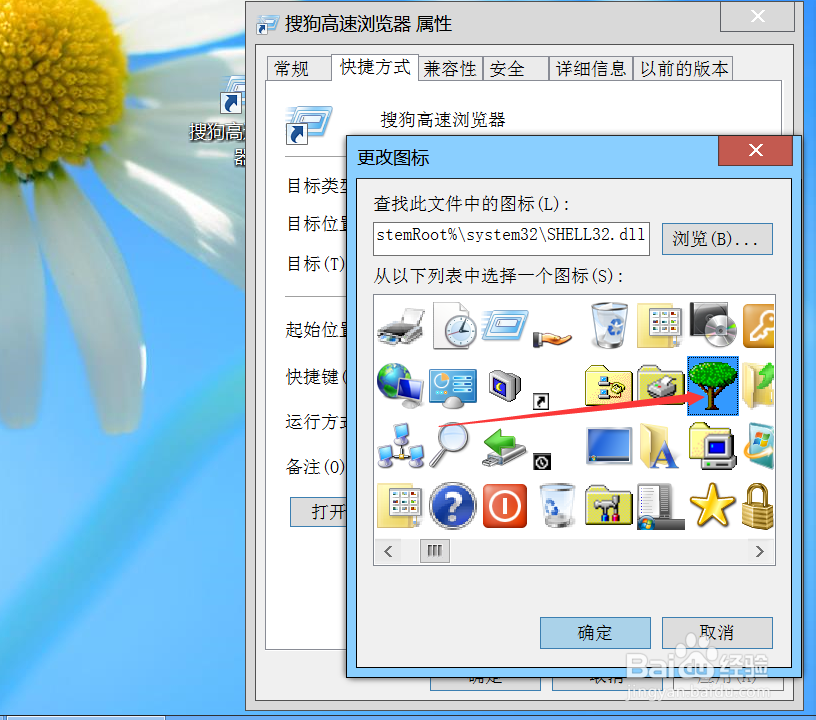Switch to 快捷方式 tab in properties window

[x=375, y=67]
